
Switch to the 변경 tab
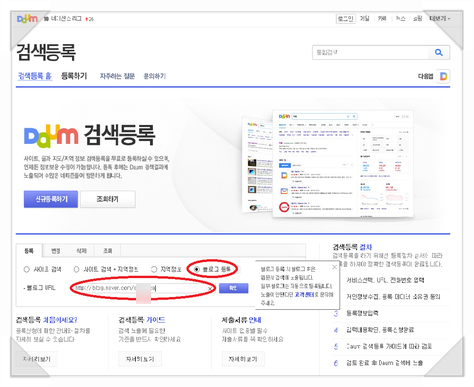(56, 251)
